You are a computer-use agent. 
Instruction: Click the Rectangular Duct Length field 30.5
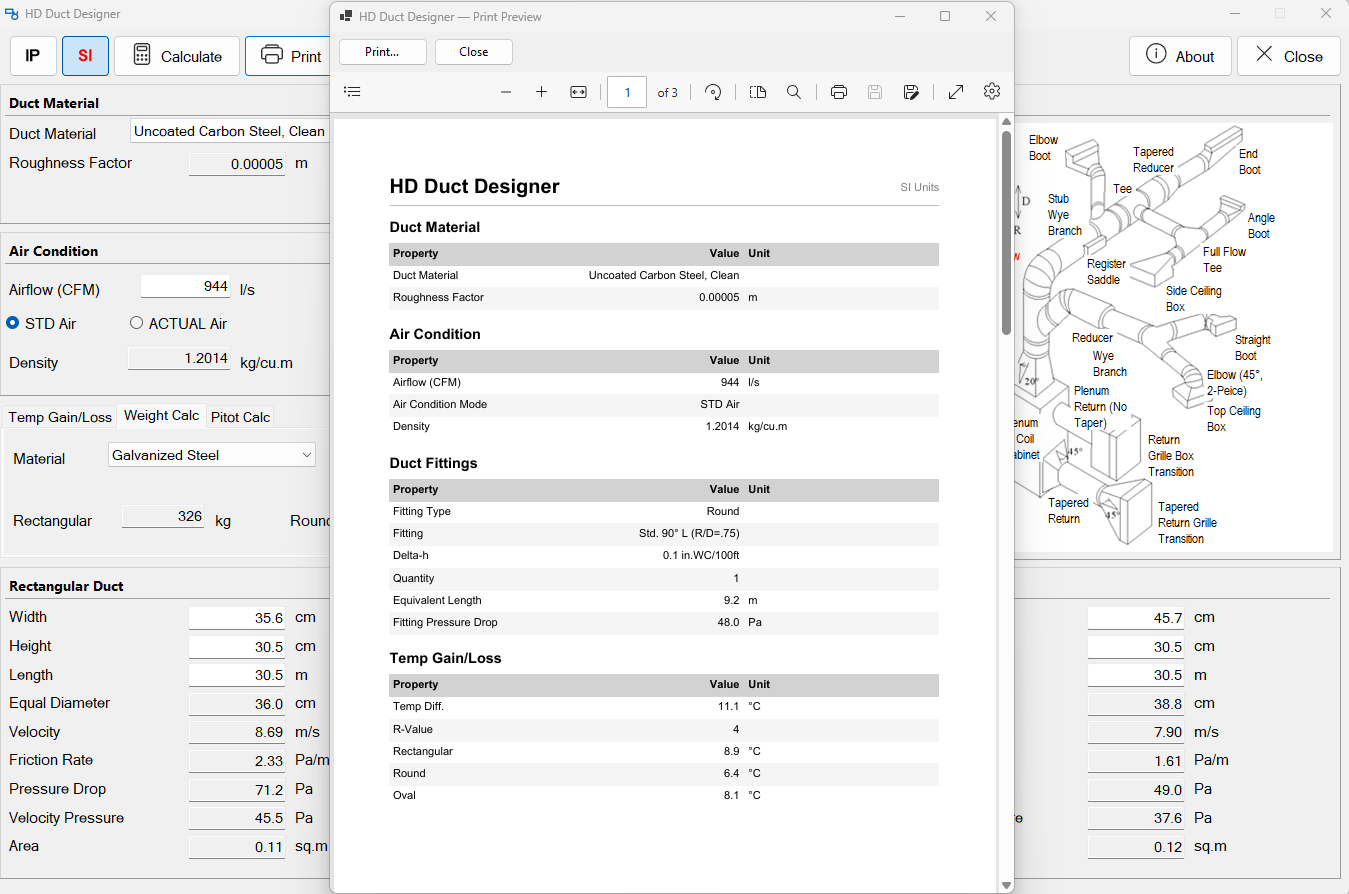[237, 675]
